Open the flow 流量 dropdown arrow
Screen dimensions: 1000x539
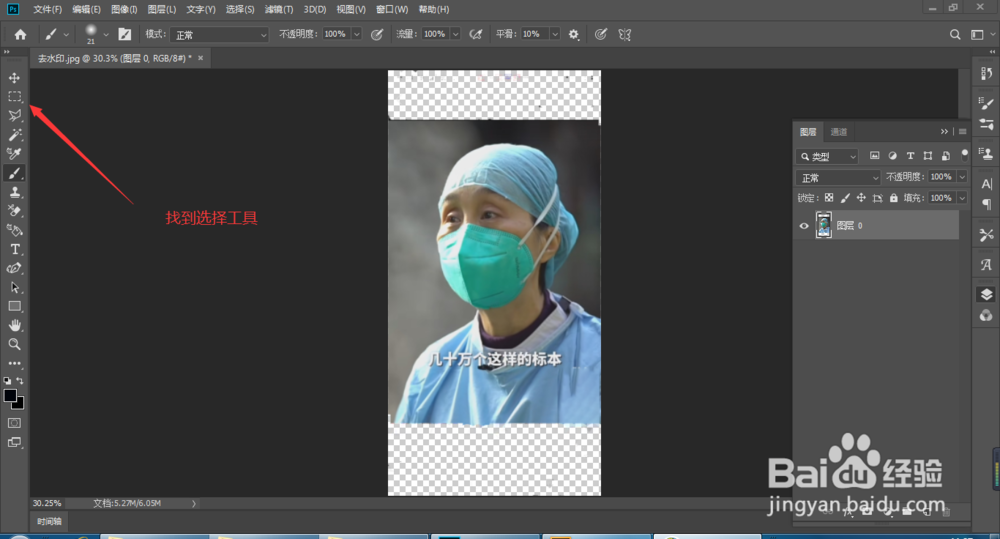(x=455, y=34)
